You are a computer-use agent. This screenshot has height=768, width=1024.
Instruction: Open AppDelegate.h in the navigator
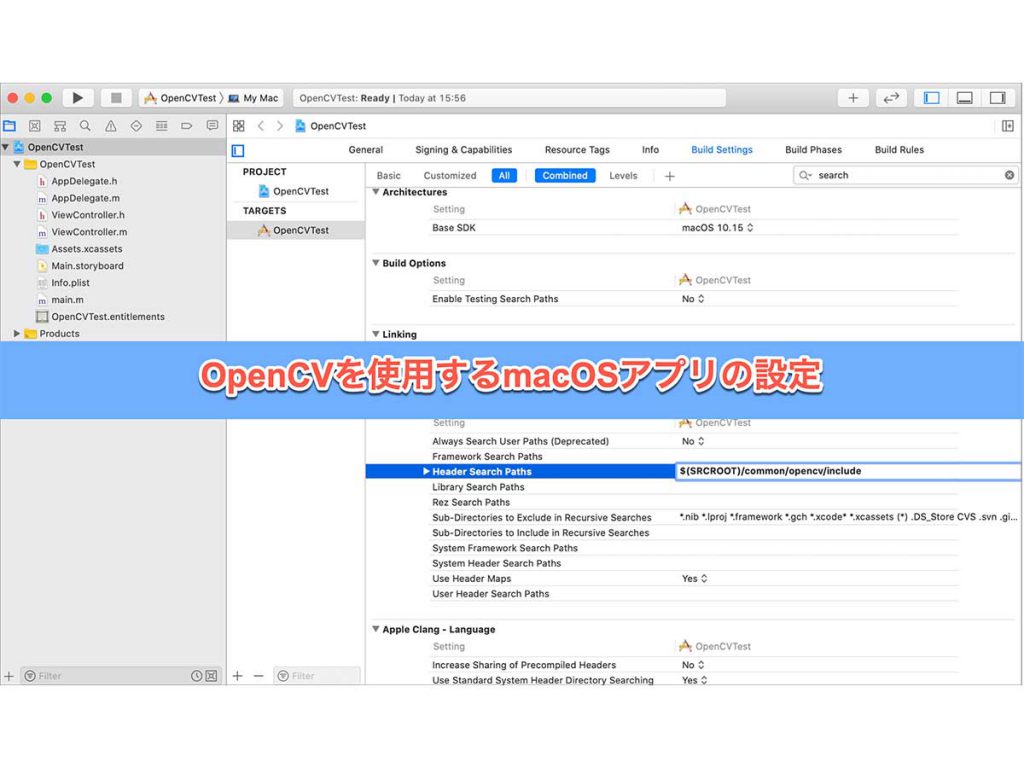tap(78, 181)
